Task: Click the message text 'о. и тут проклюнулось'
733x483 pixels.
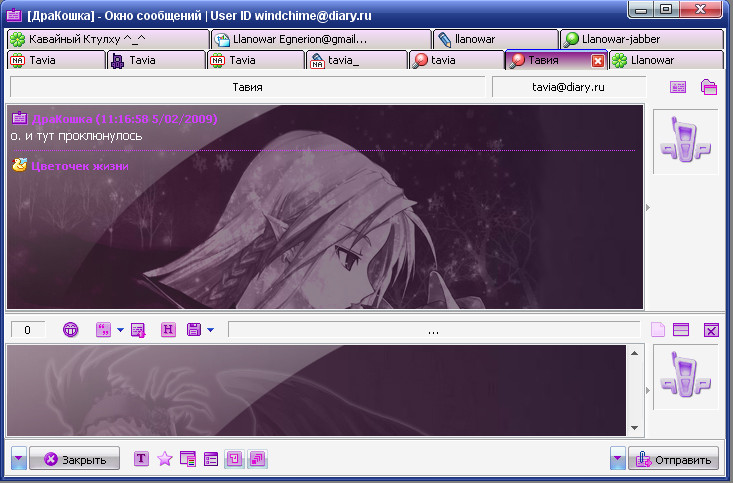Action: point(76,136)
